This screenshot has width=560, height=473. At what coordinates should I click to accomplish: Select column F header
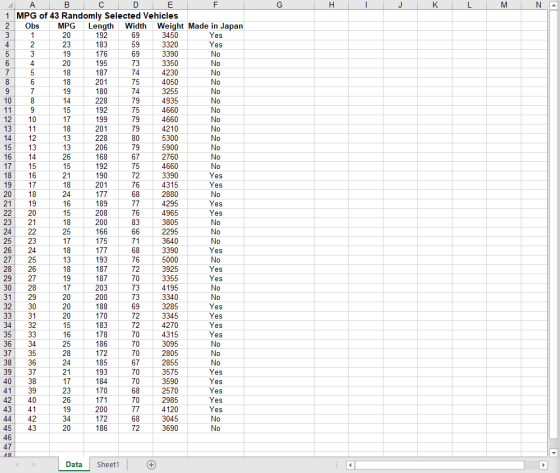click(215, 5)
